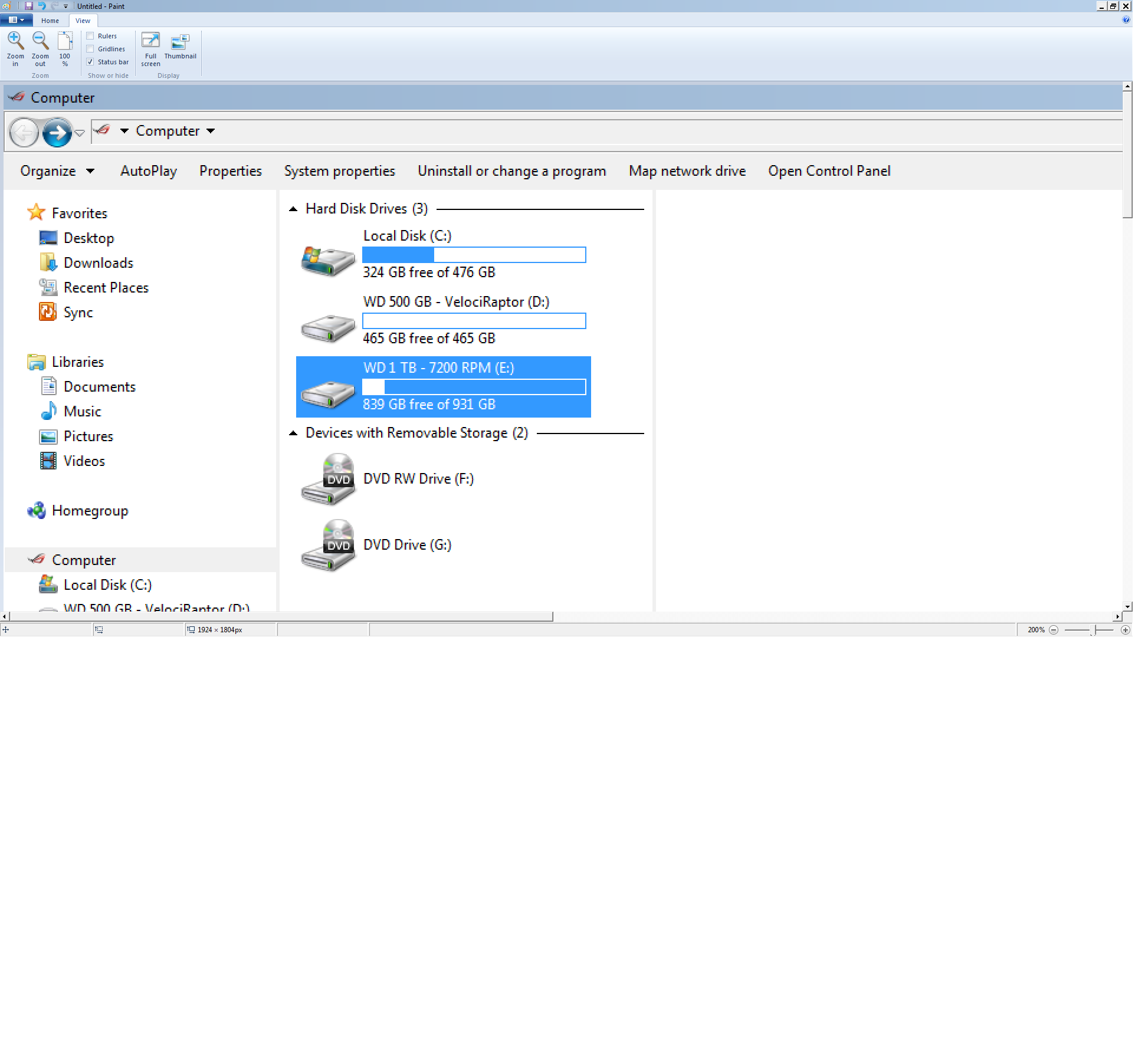1135x1064 pixels.
Task: Click the forward navigation arrow icon
Action: [x=56, y=131]
